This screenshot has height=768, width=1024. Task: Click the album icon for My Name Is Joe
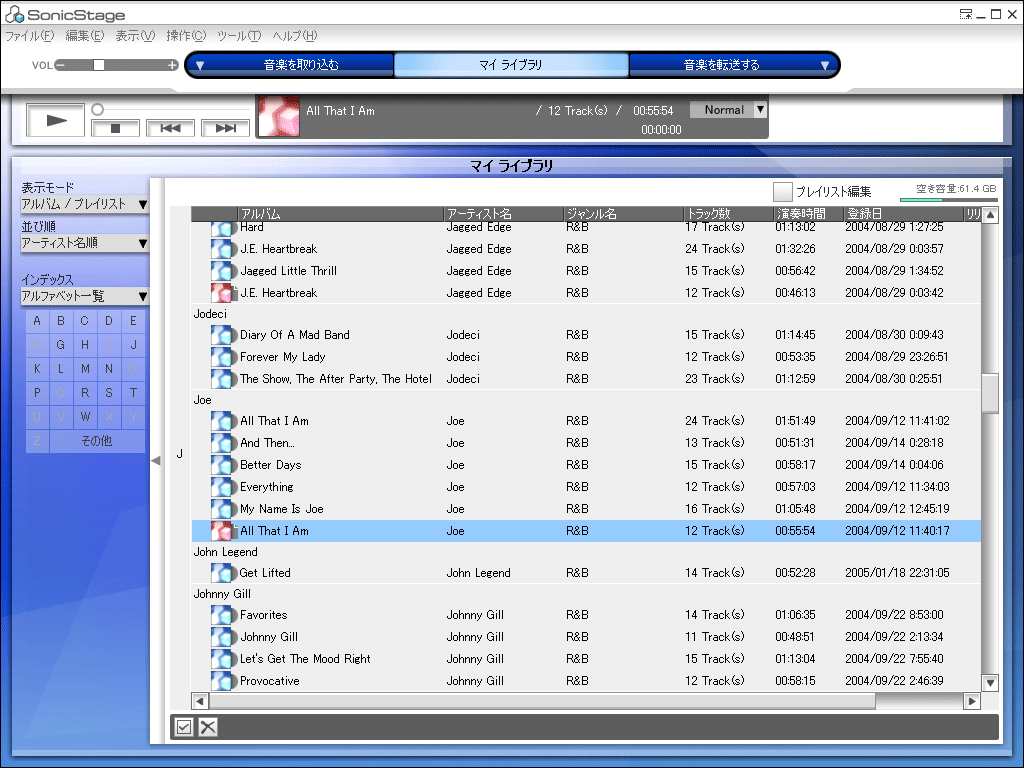coord(221,509)
